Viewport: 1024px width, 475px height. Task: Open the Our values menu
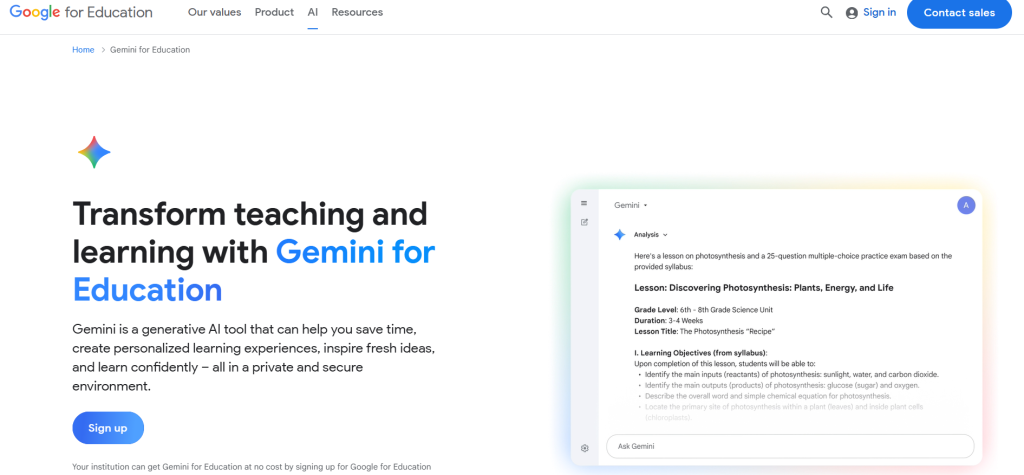[x=215, y=13]
